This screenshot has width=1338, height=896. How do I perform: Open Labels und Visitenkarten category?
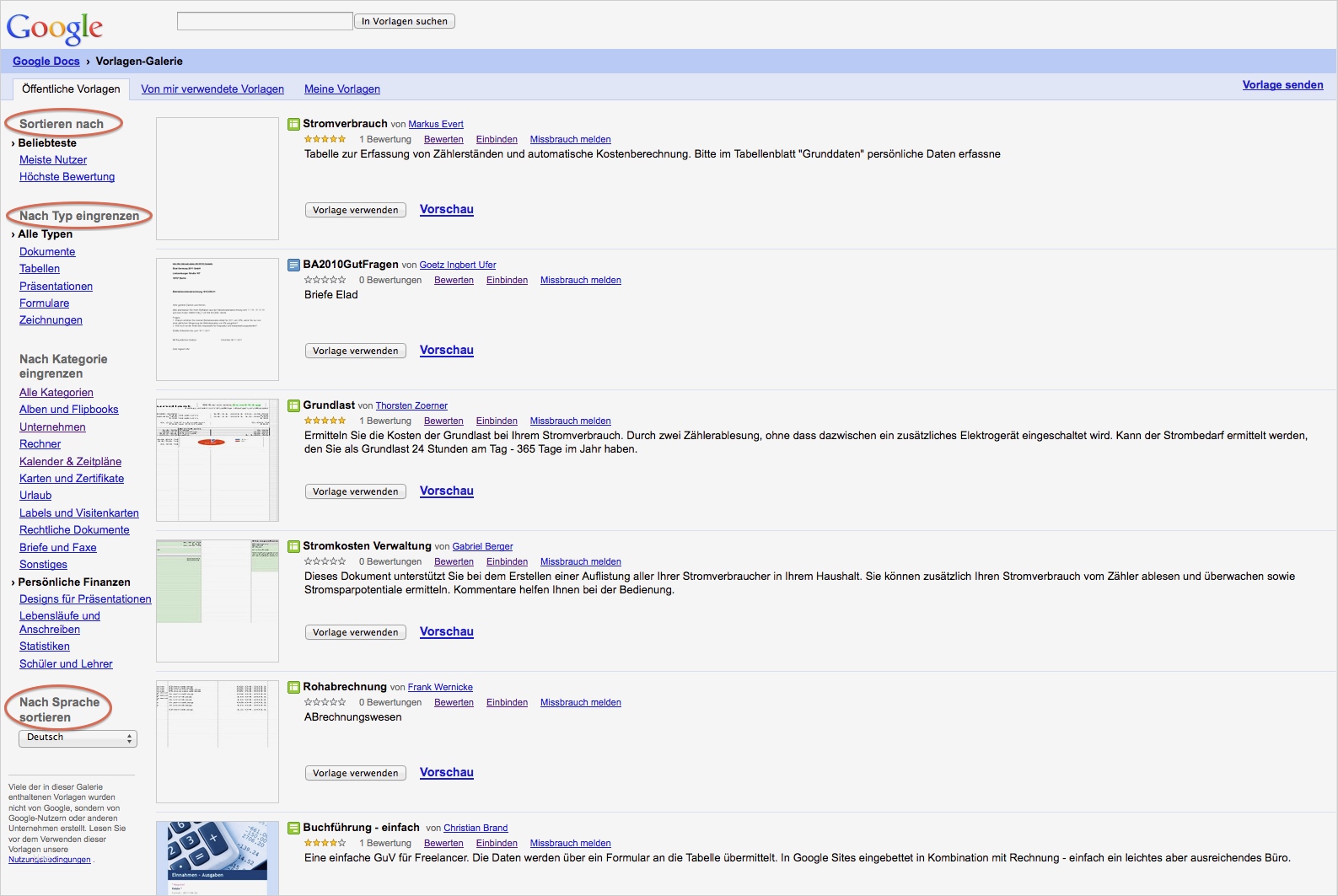click(x=79, y=513)
